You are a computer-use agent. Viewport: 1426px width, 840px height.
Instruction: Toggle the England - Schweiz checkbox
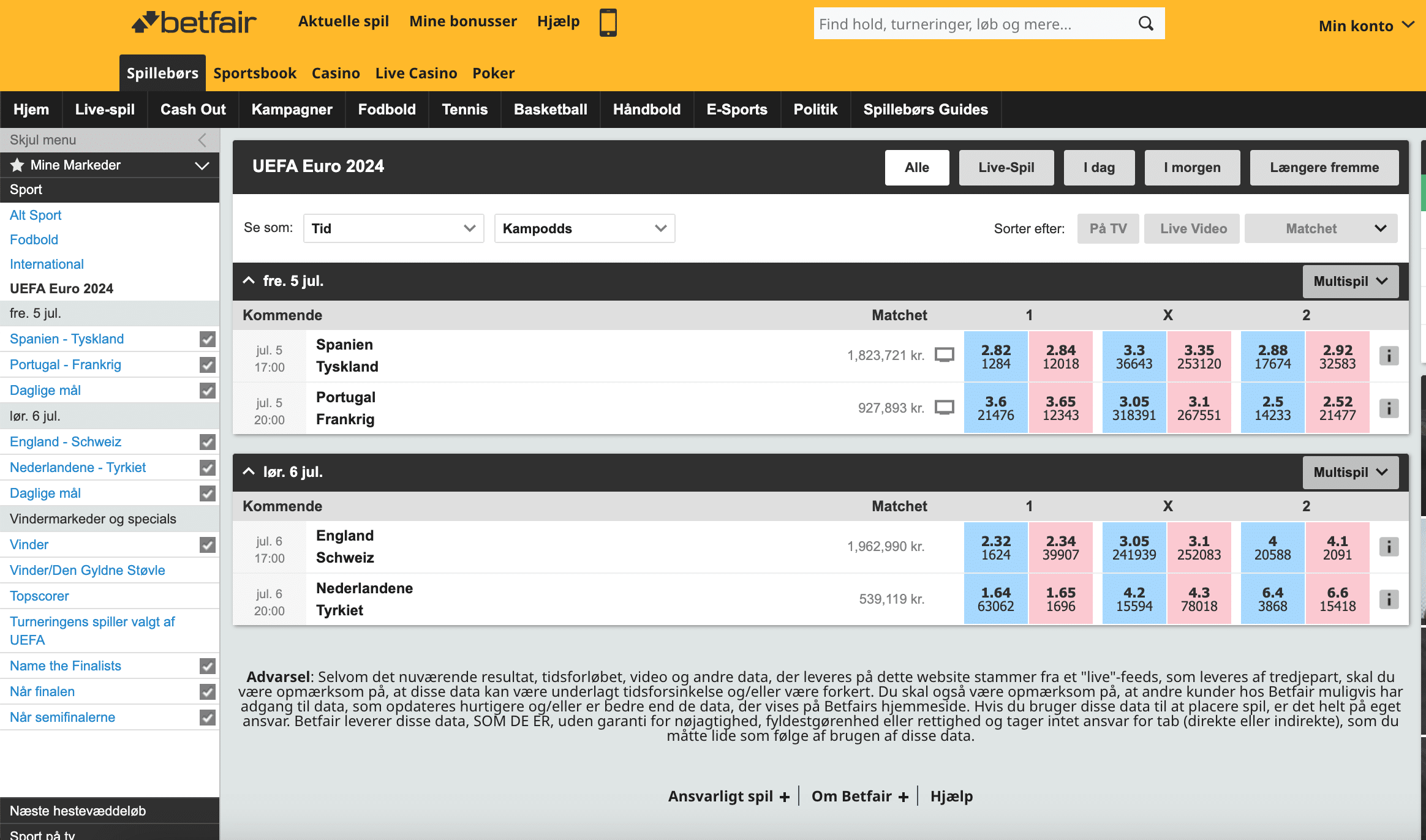coord(208,442)
